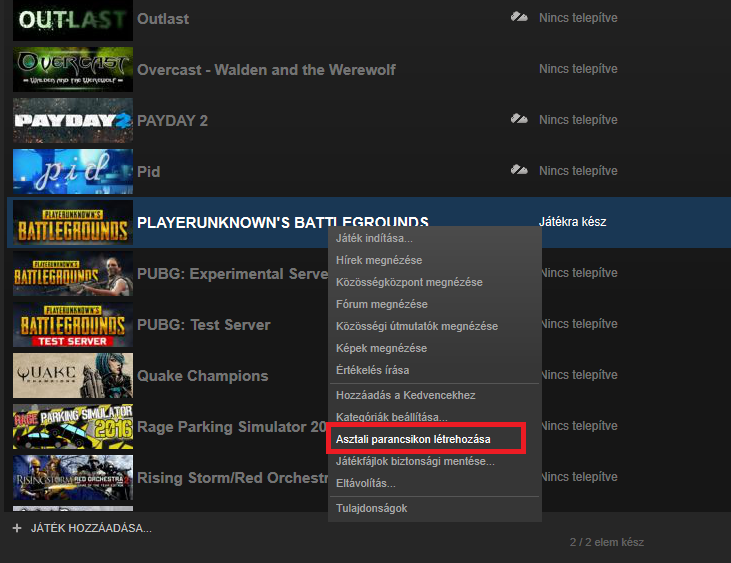
Task: Click the Rage Parking Simulator thumbnail
Action: click(73, 426)
